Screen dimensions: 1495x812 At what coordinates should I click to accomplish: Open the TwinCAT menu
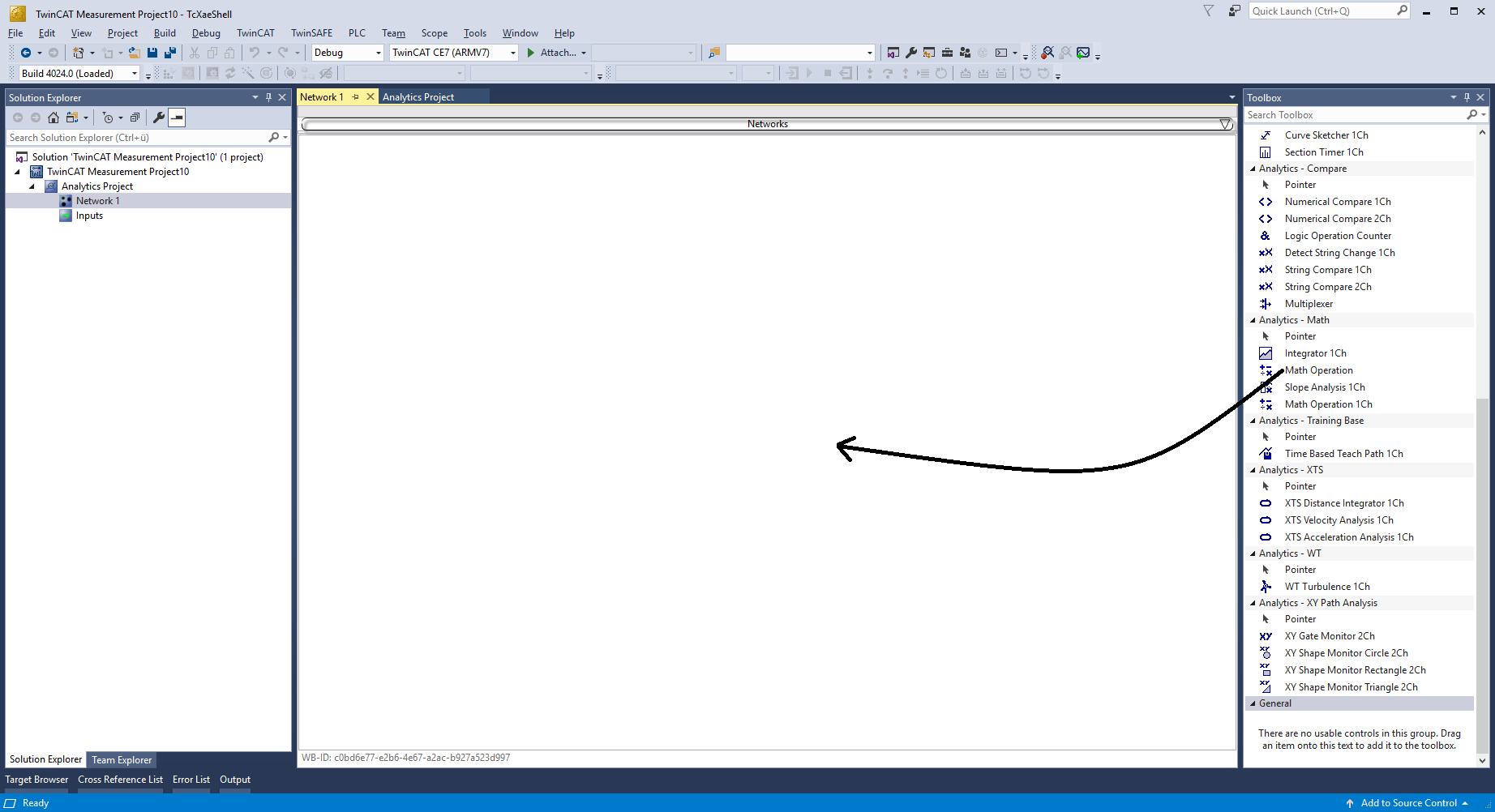pos(255,33)
